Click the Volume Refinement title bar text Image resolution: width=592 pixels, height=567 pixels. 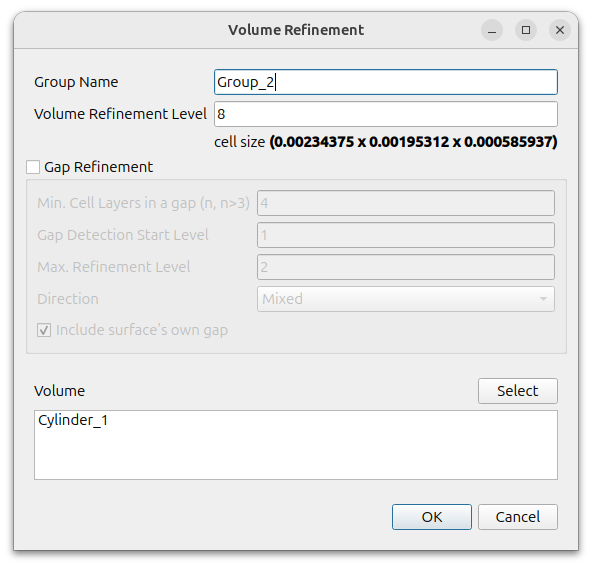pos(296,30)
